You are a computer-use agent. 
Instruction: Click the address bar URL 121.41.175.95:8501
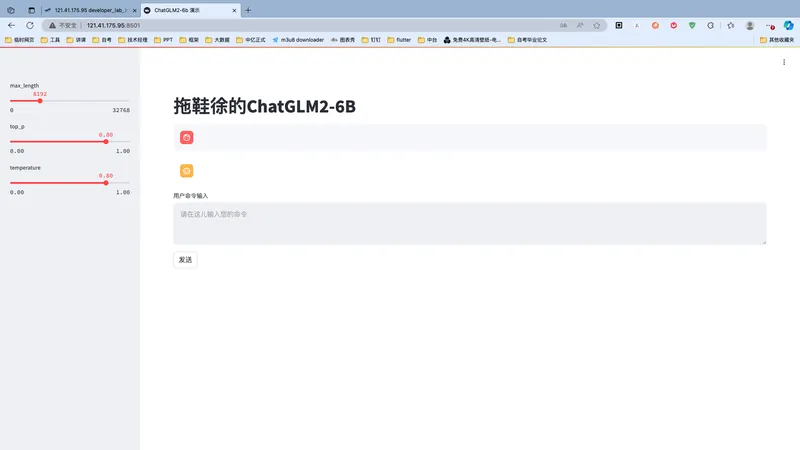[113, 25]
